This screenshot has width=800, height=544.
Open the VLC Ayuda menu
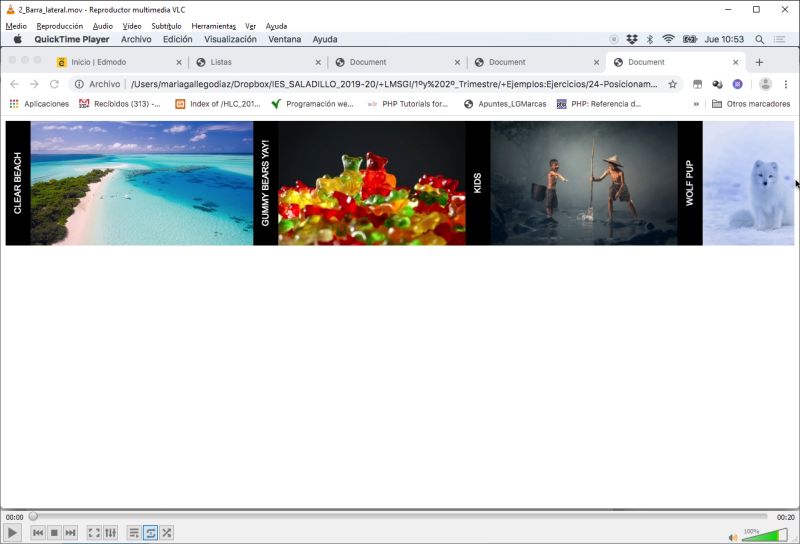[x=276, y=26]
